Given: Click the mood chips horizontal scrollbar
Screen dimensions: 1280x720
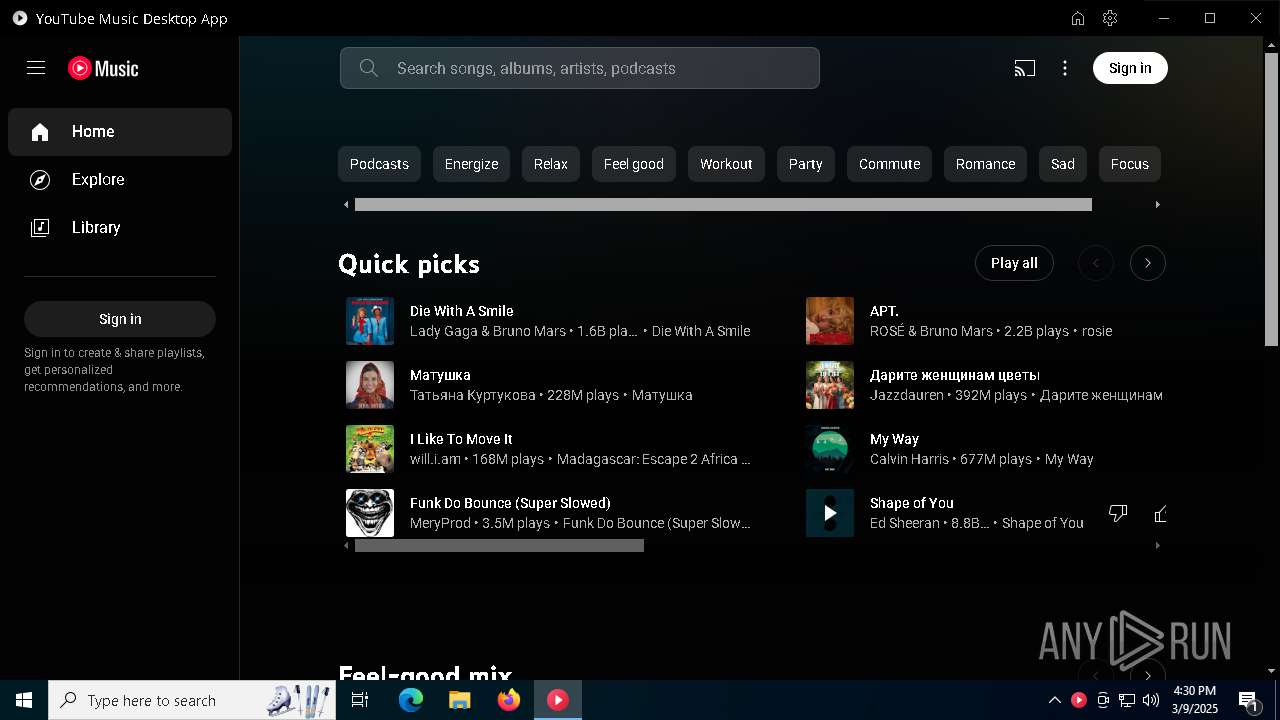Looking at the screenshot, I should 723,205.
